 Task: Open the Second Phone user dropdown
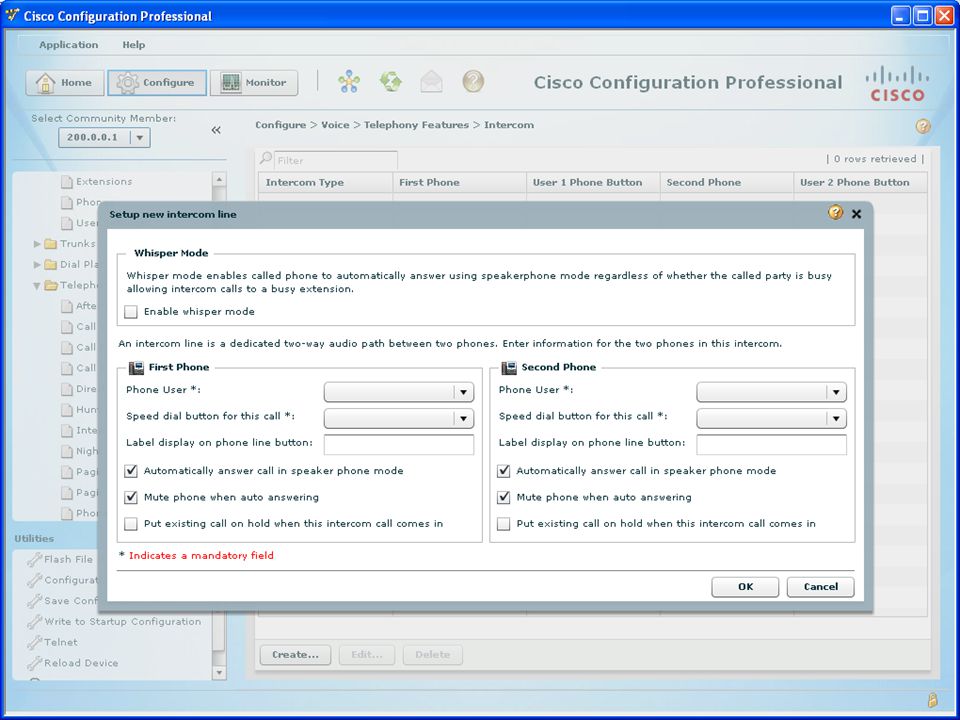771,392
